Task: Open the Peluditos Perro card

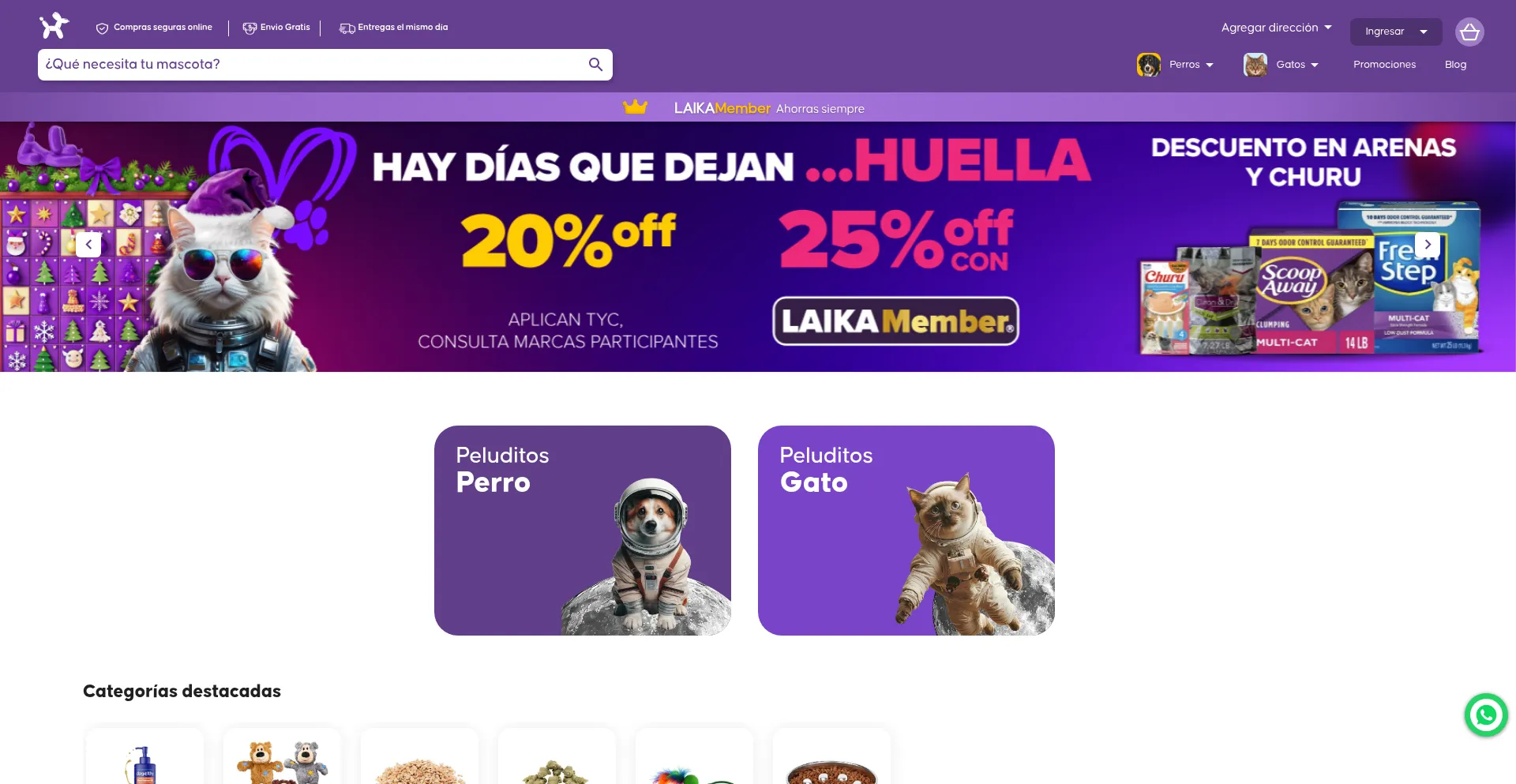Action: pyautogui.click(x=583, y=531)
